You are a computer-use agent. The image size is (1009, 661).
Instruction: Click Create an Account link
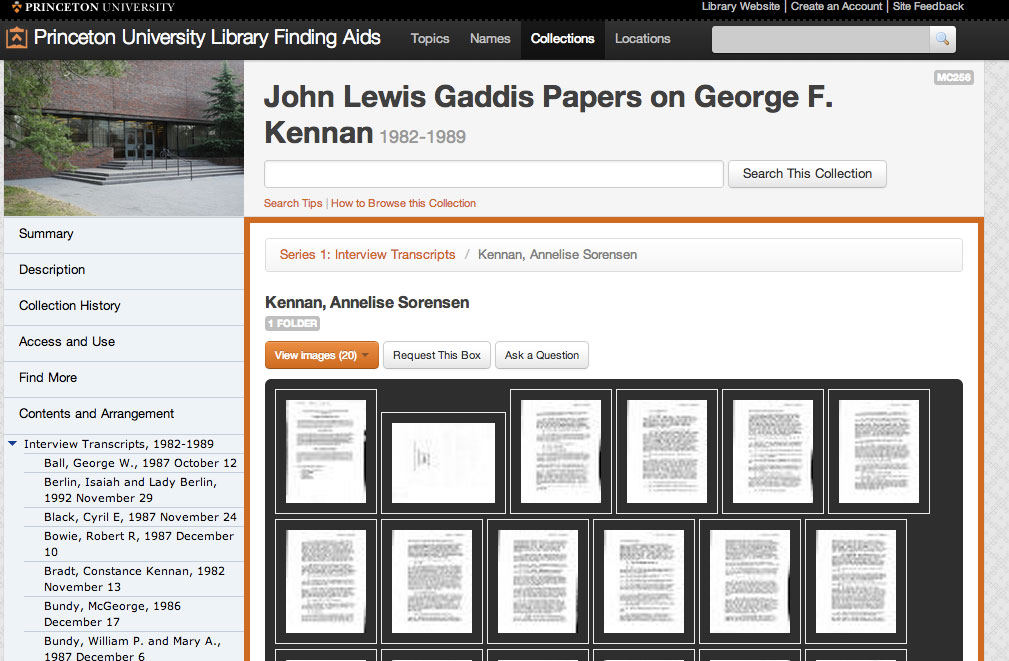[837, 6]
